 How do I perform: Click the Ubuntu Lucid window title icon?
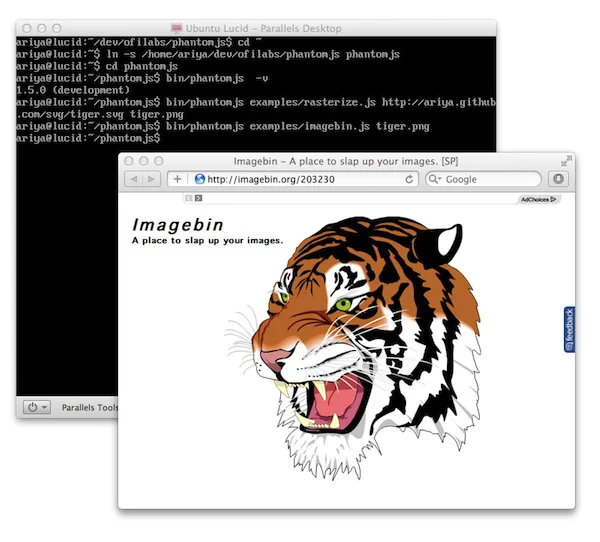tap(176, 28)
